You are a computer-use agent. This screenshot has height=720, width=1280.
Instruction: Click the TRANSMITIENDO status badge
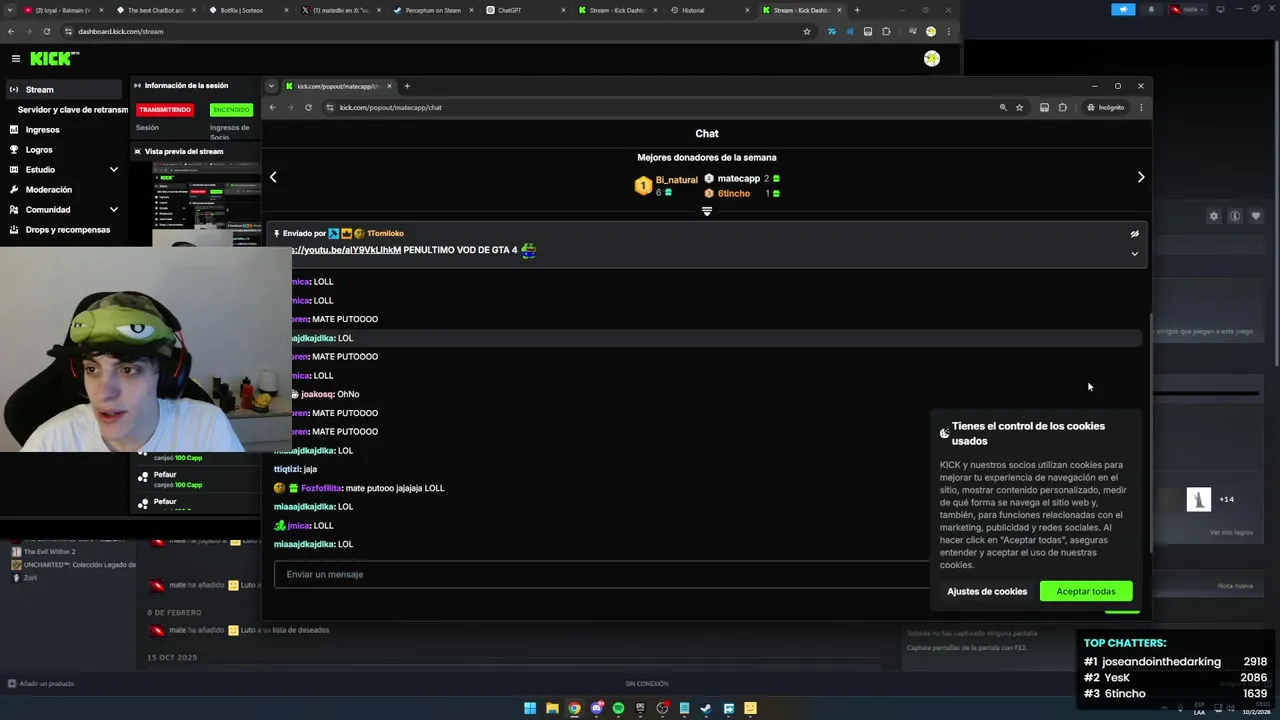coord(165,109)
